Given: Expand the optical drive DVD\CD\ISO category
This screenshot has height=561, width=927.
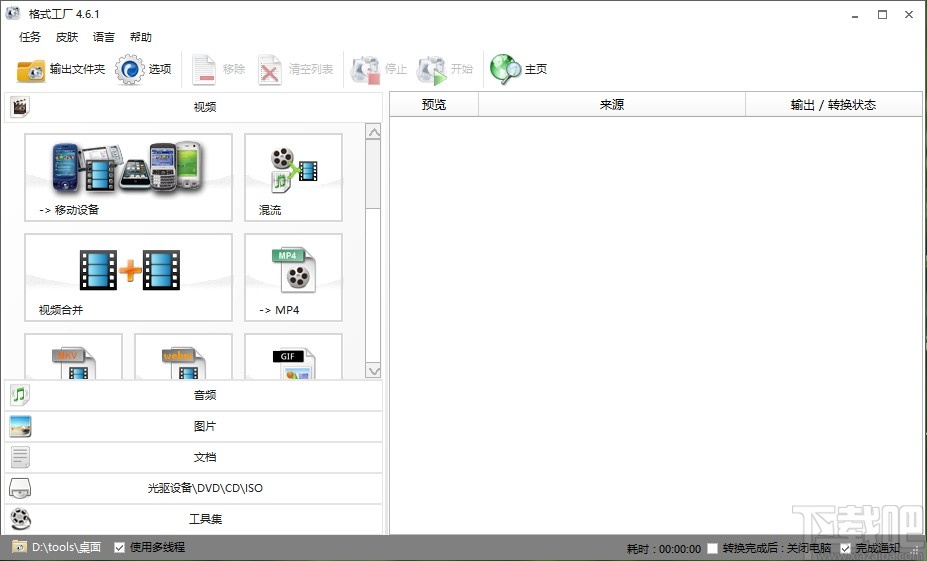Looking at the screenshot, I should coord(194,488).
